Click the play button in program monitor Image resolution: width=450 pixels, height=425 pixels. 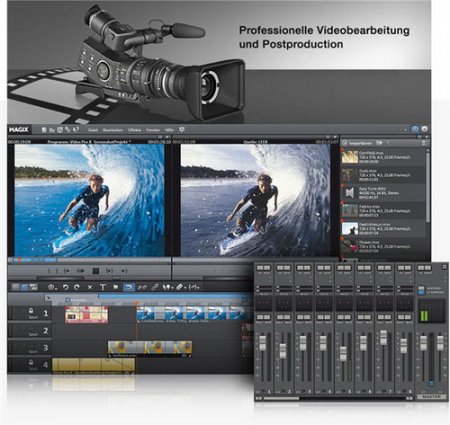(x=81, y=271)
